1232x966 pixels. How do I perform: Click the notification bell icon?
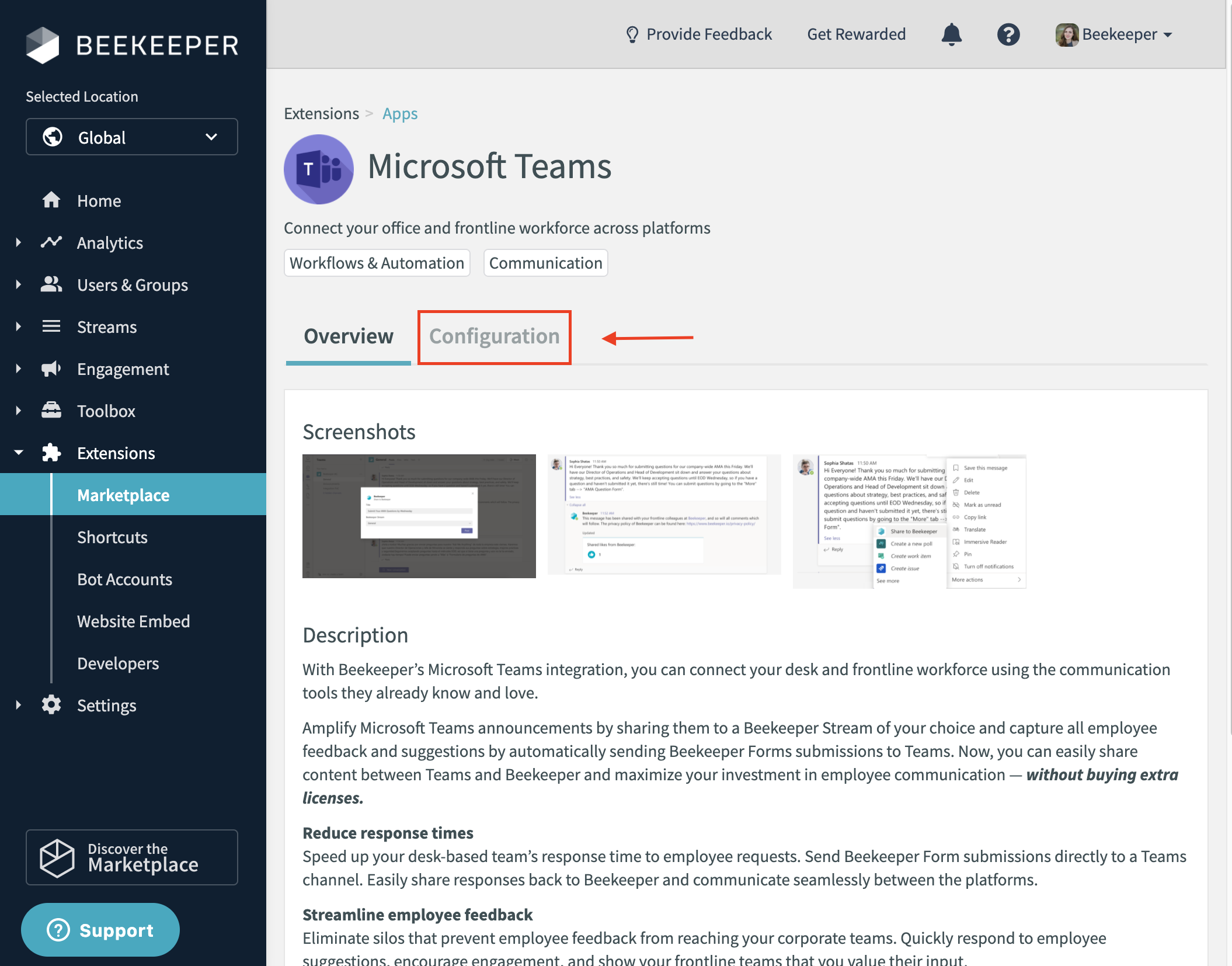click(952, 34)
